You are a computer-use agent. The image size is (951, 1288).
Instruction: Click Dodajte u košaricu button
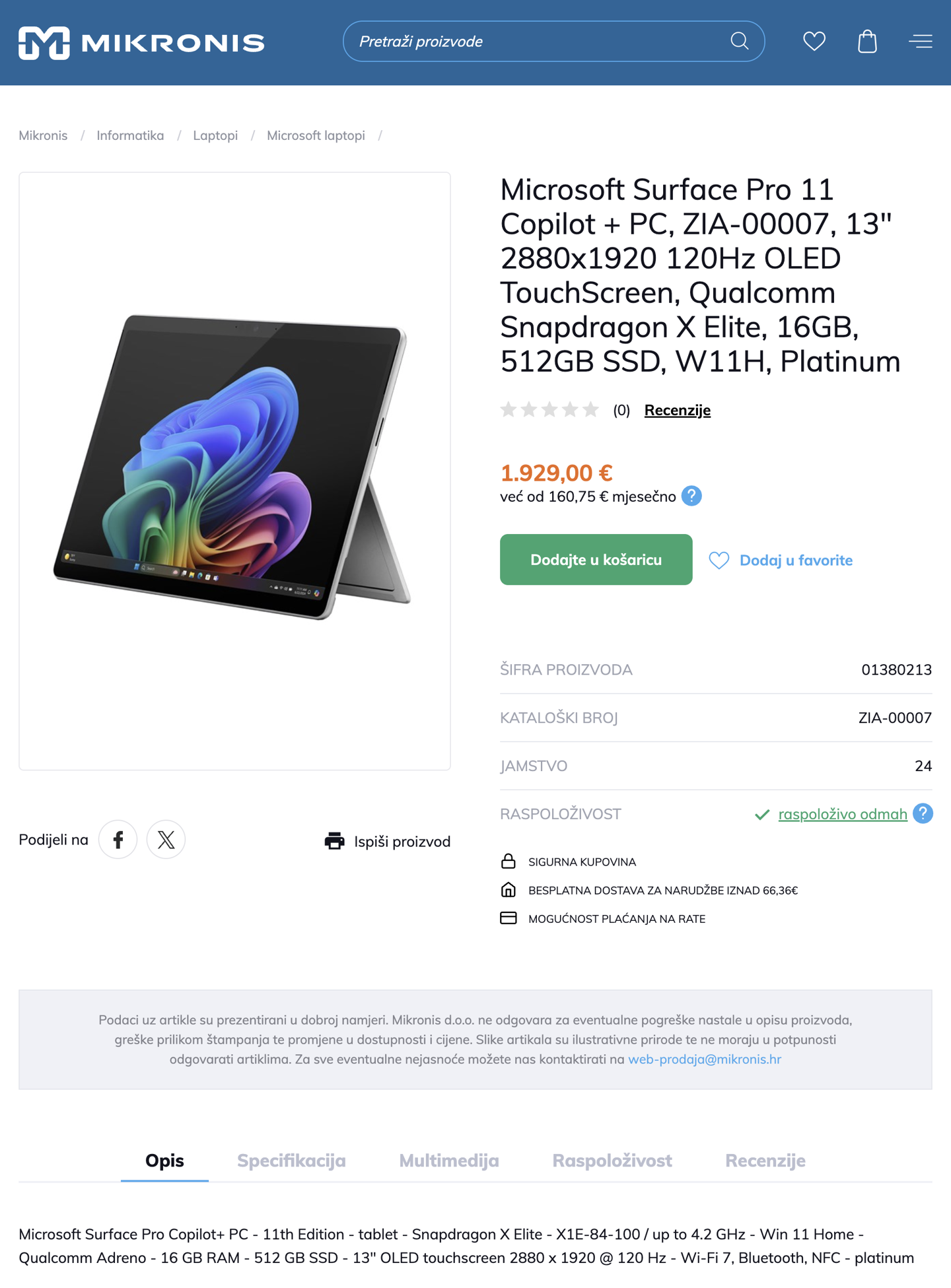coord(596,560)
